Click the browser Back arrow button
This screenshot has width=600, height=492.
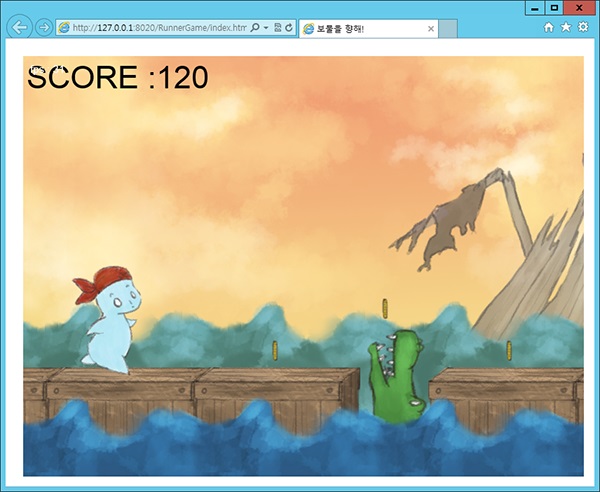[x=19, y=28]
